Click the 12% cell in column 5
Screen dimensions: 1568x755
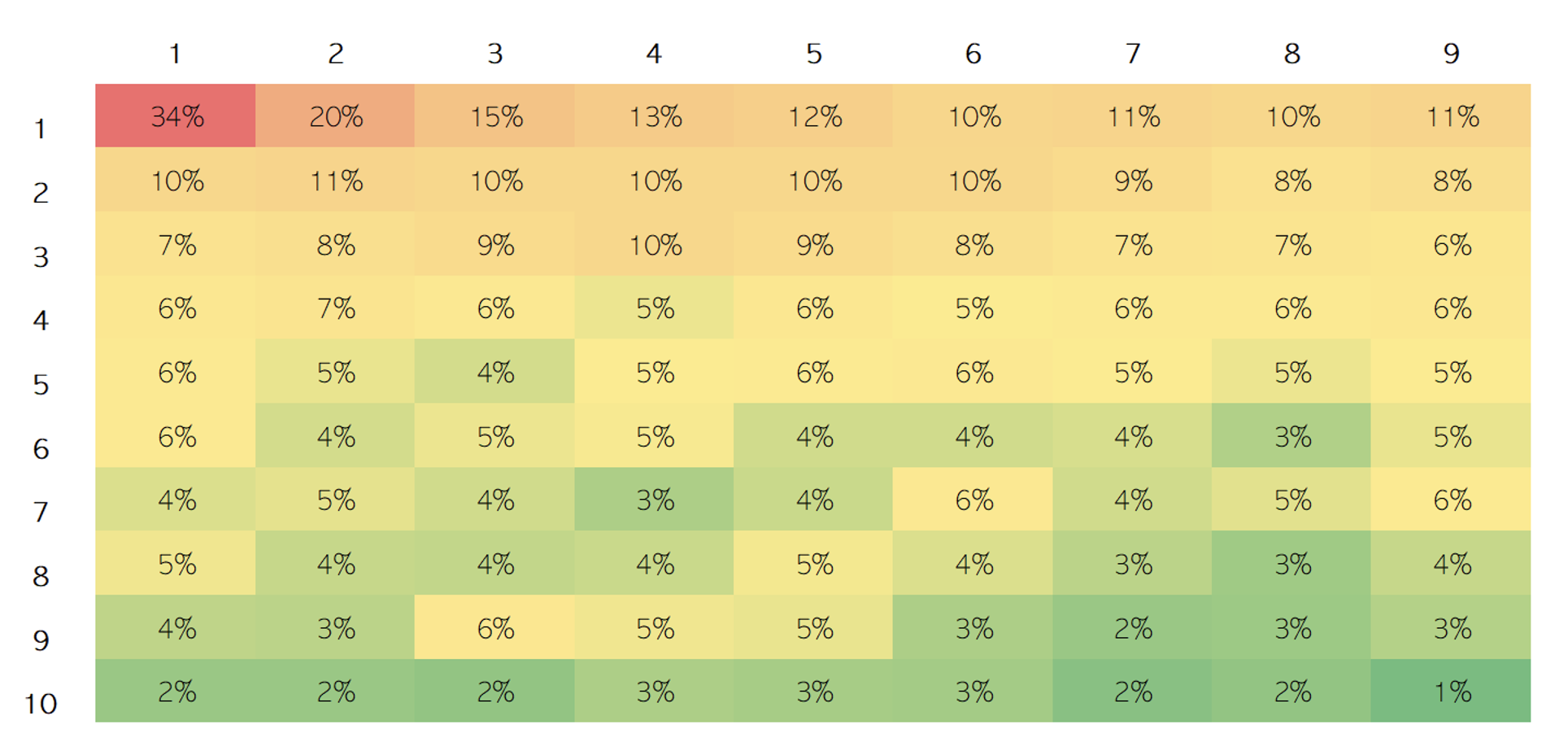tap(813, 116)
